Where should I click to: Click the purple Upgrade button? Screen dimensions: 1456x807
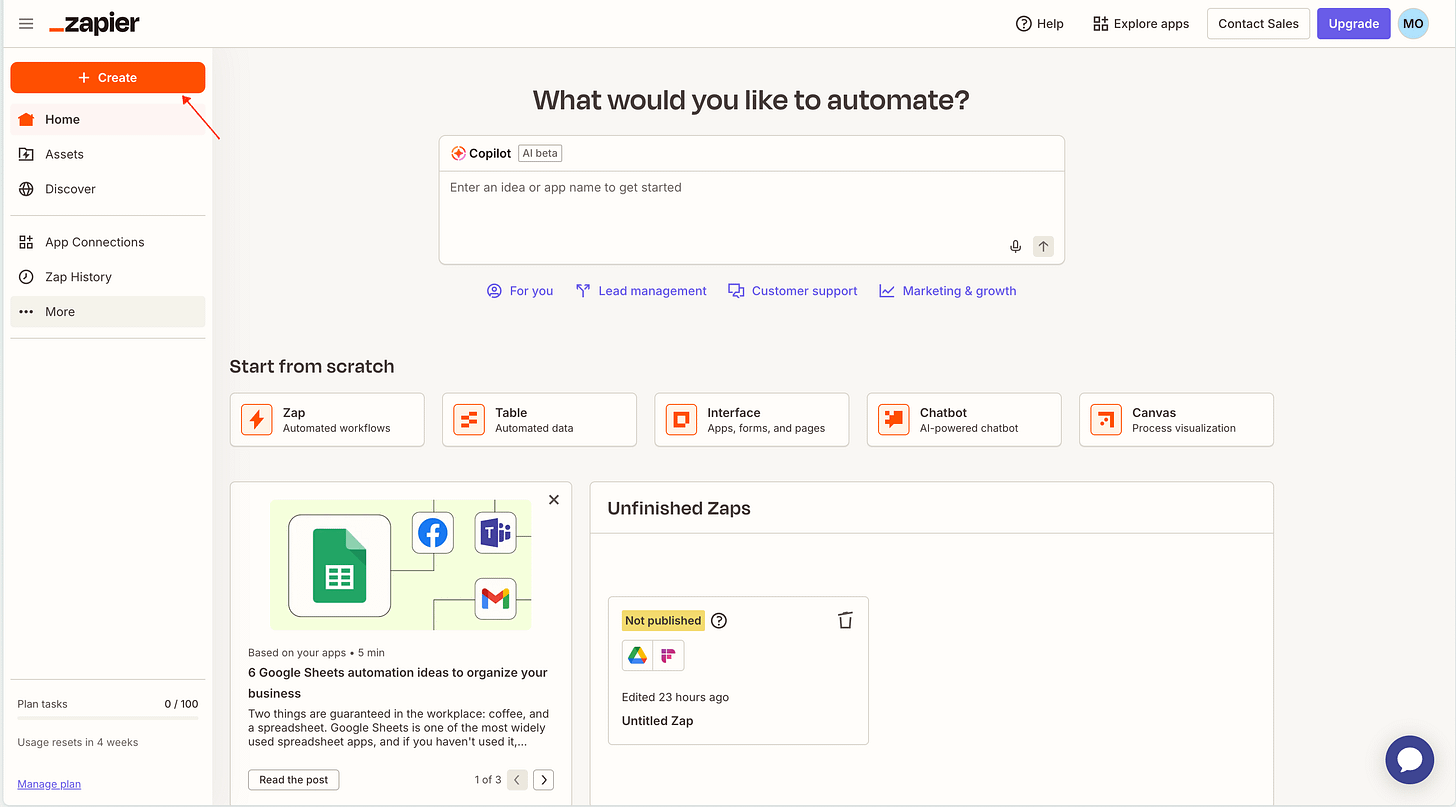click(1353, 24)
